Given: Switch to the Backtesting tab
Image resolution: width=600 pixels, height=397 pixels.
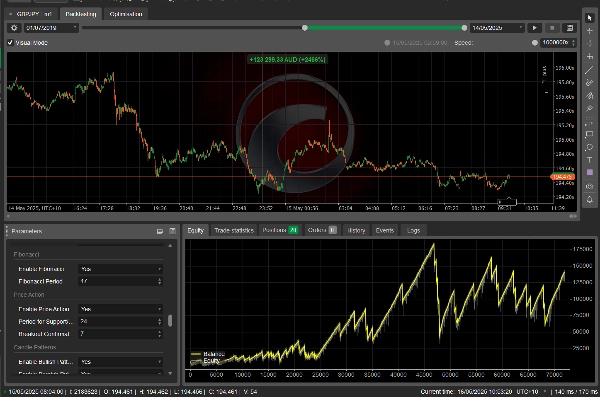Looking at the screenshot, I should click(81, 14).
